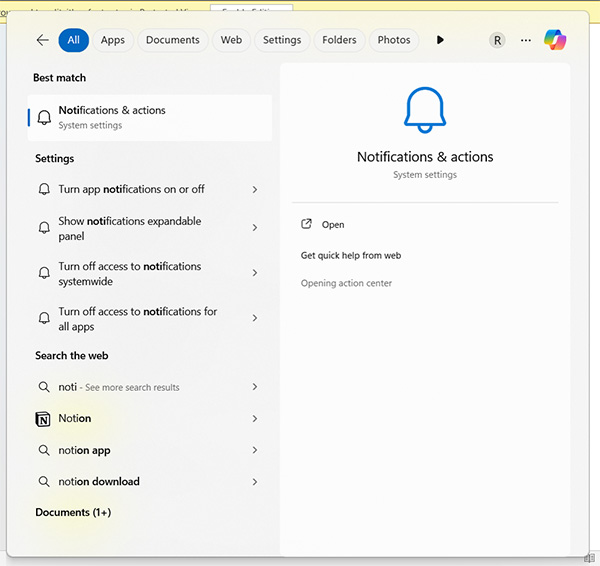Expand 'Turn app notifications on or off' chevron
The width and height of the screenshot is (600, 566).
pos(255,189)
